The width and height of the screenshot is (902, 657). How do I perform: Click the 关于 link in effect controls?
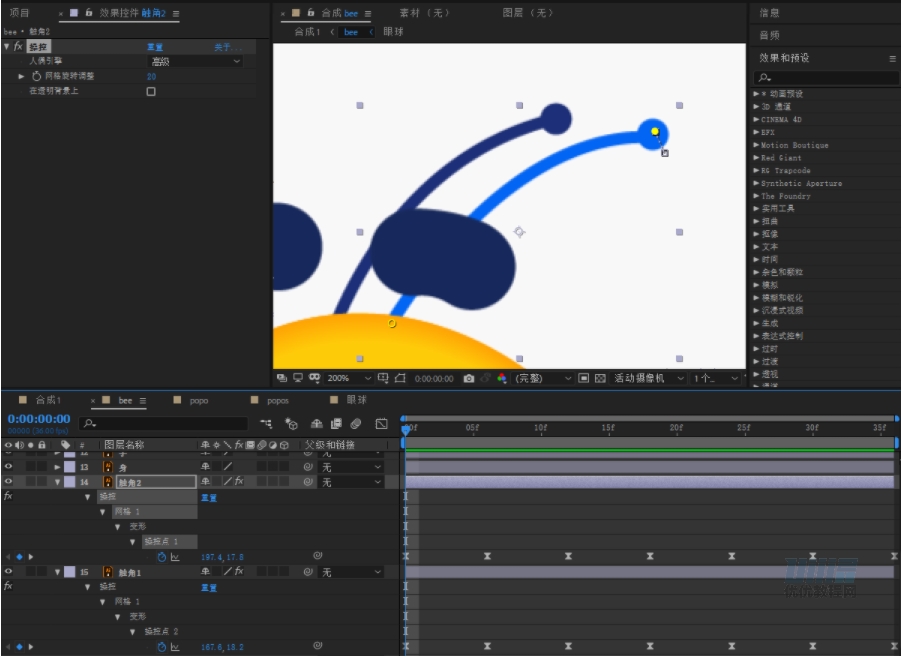pos(228,47)
